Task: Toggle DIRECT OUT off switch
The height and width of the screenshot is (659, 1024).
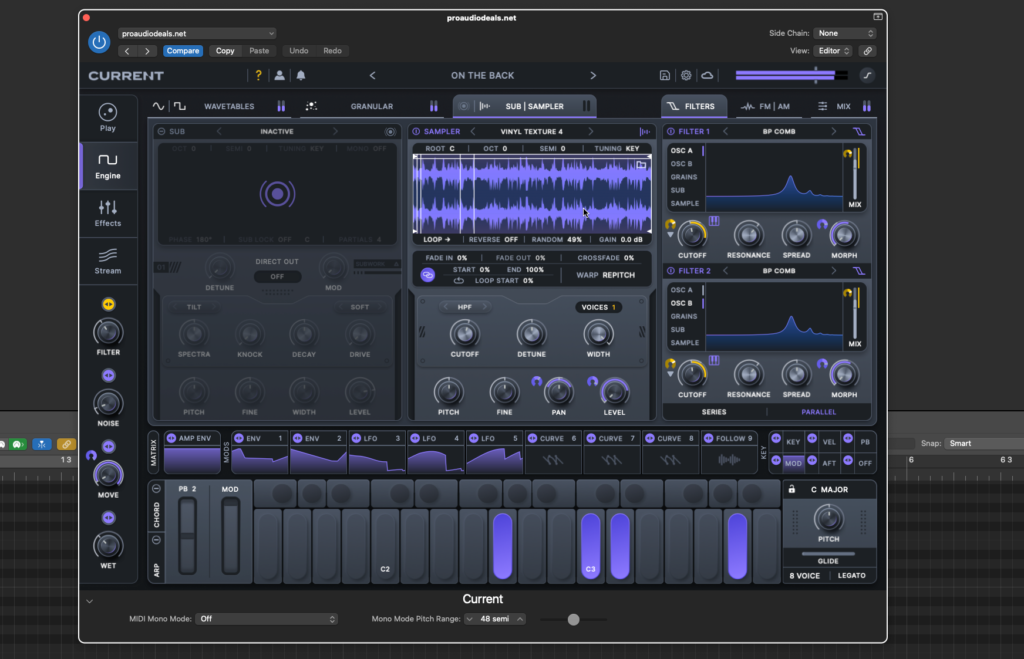Action: coord(277,276)
